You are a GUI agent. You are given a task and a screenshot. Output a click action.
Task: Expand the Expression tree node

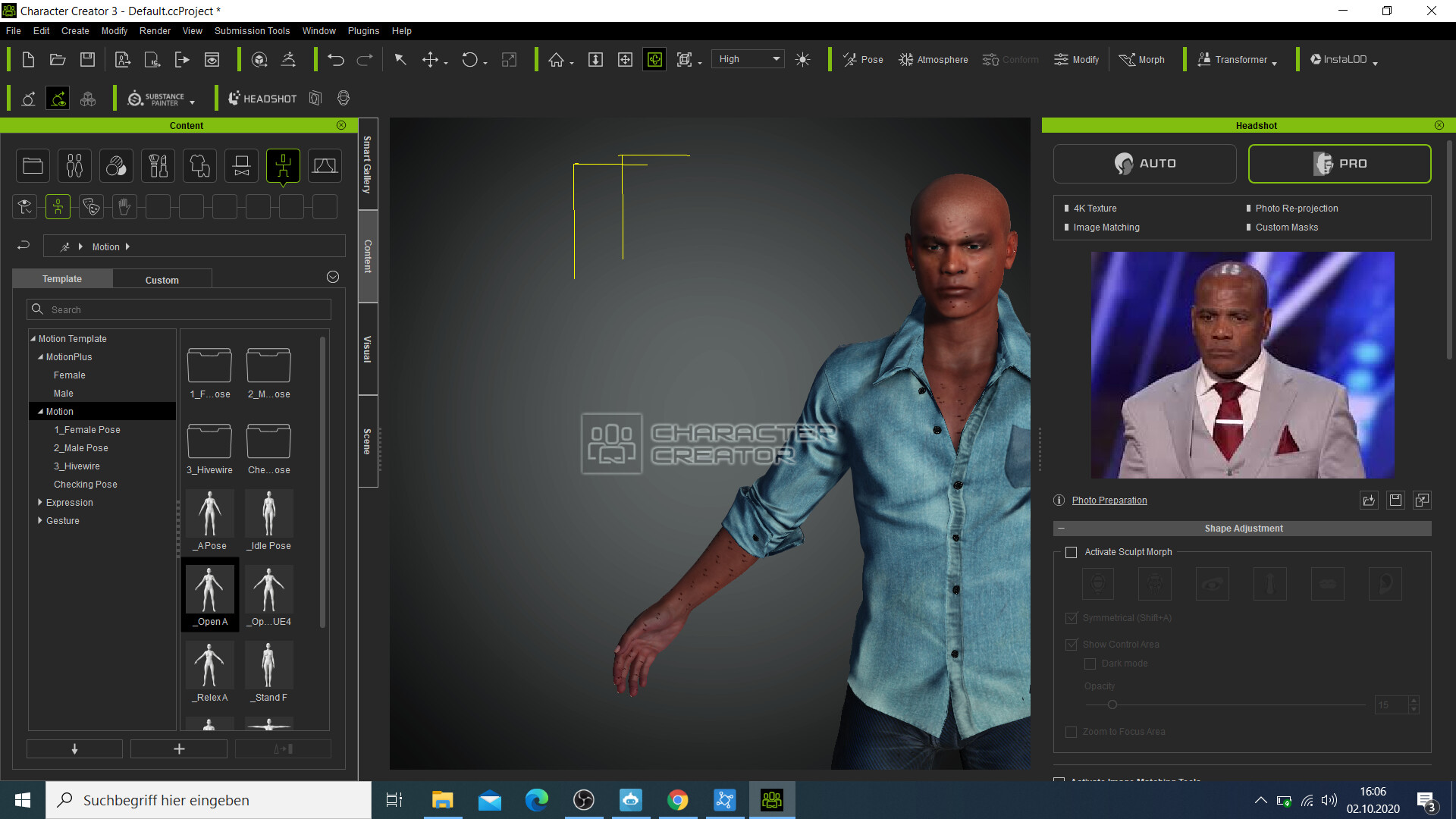[x=40, y=503]
